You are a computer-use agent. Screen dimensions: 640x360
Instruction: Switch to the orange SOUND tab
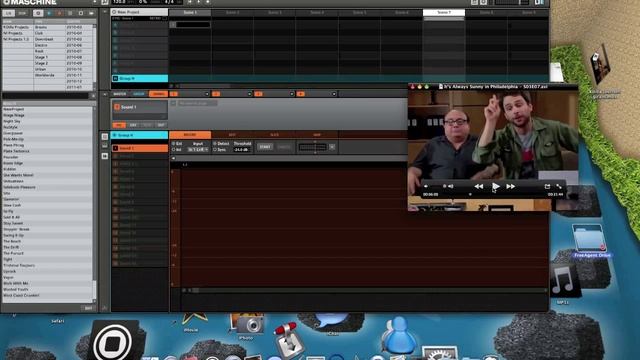pos(158,94)
